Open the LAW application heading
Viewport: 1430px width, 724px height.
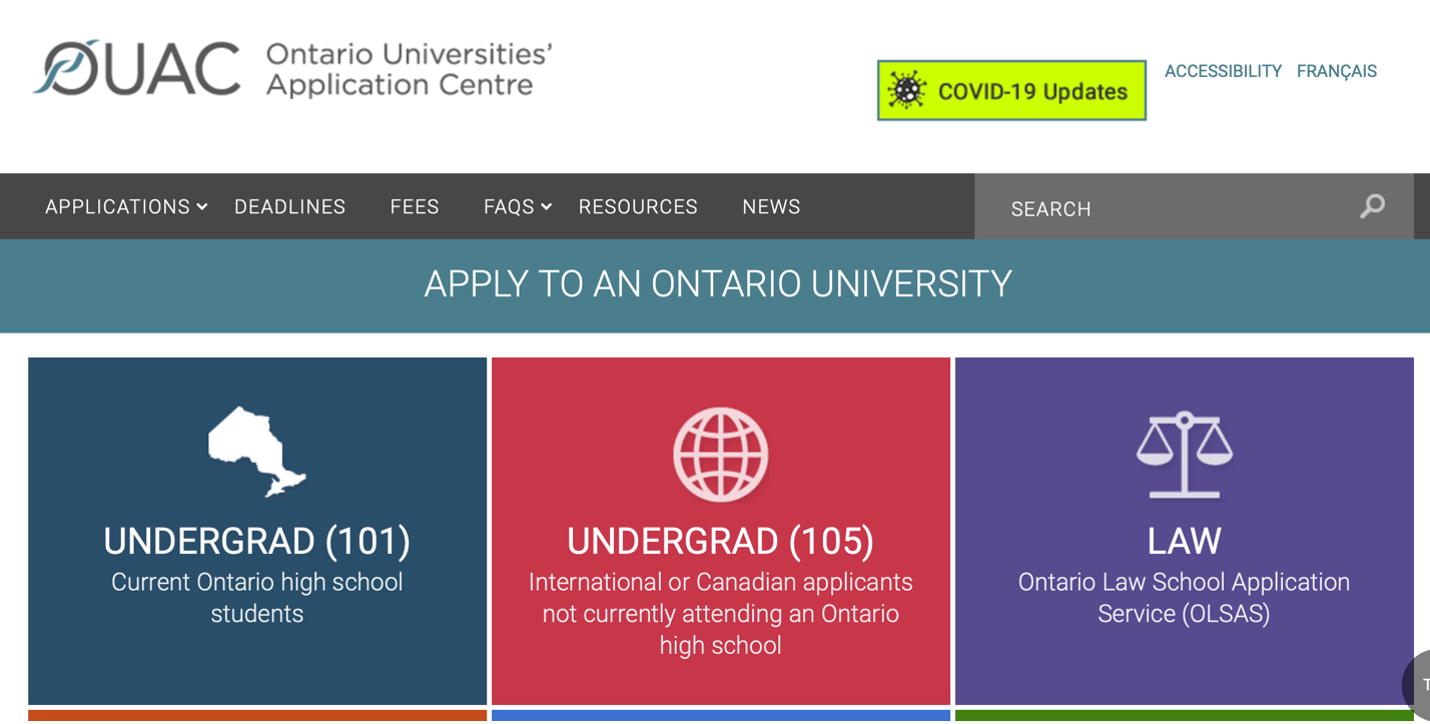pyautogui.click(x=1184, y=541)
